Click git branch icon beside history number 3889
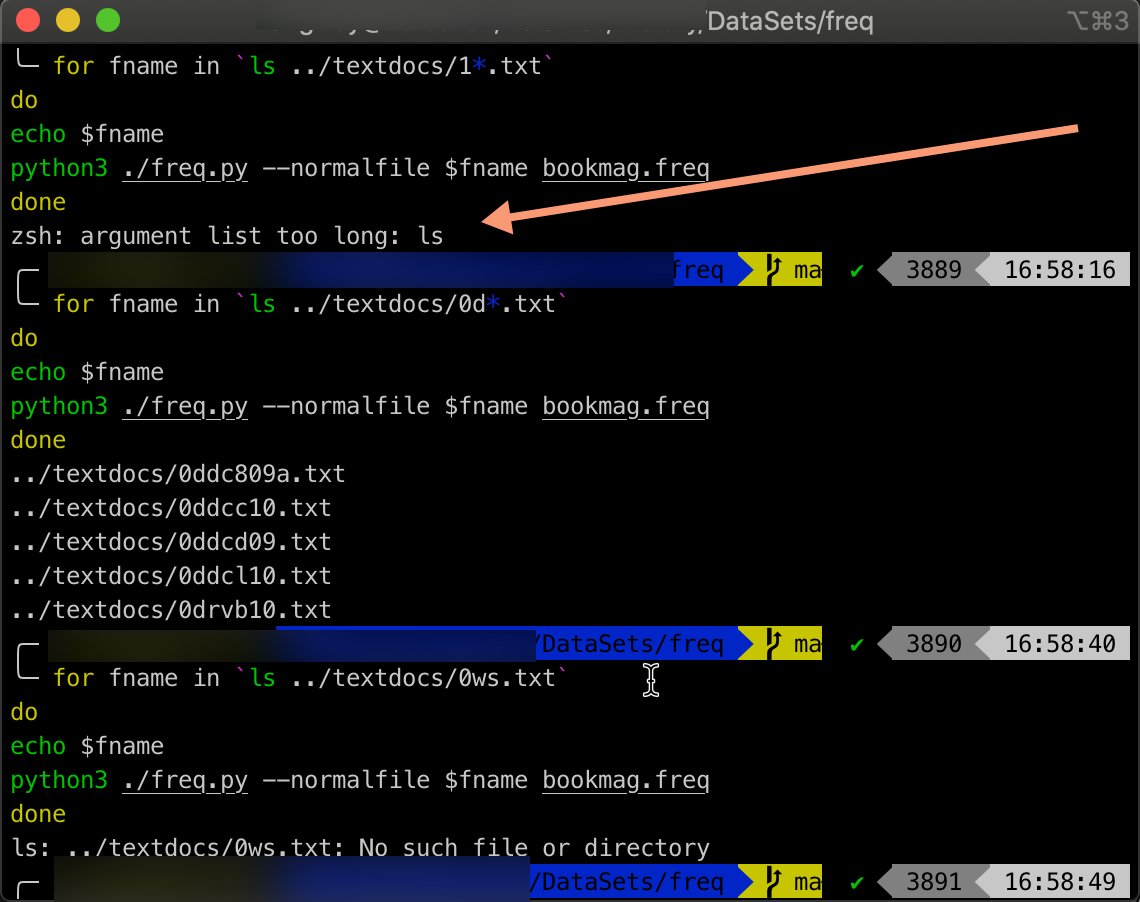The width and height of the screenshot is (1140, 902). 773,270
